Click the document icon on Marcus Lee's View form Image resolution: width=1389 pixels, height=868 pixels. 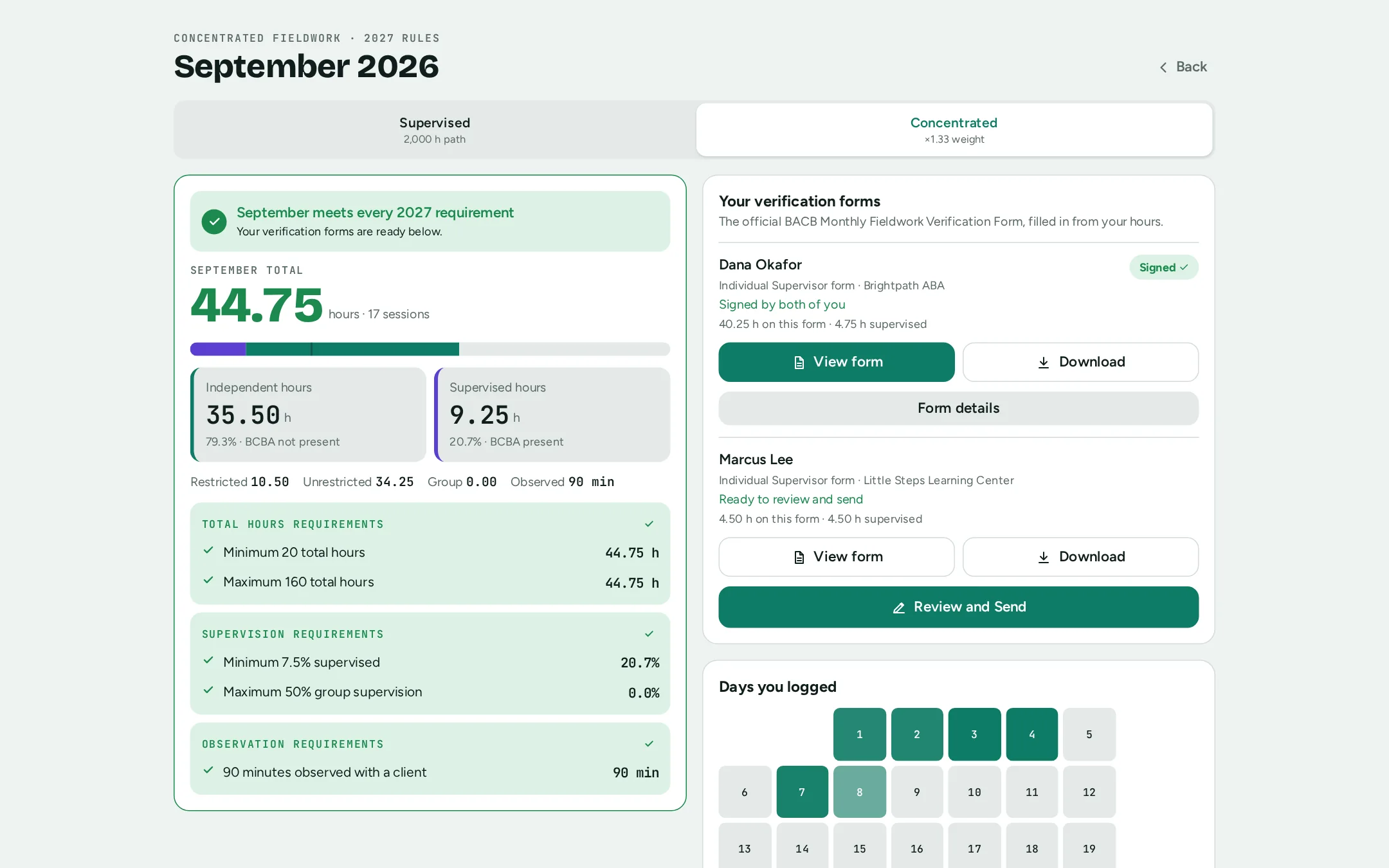799,557
